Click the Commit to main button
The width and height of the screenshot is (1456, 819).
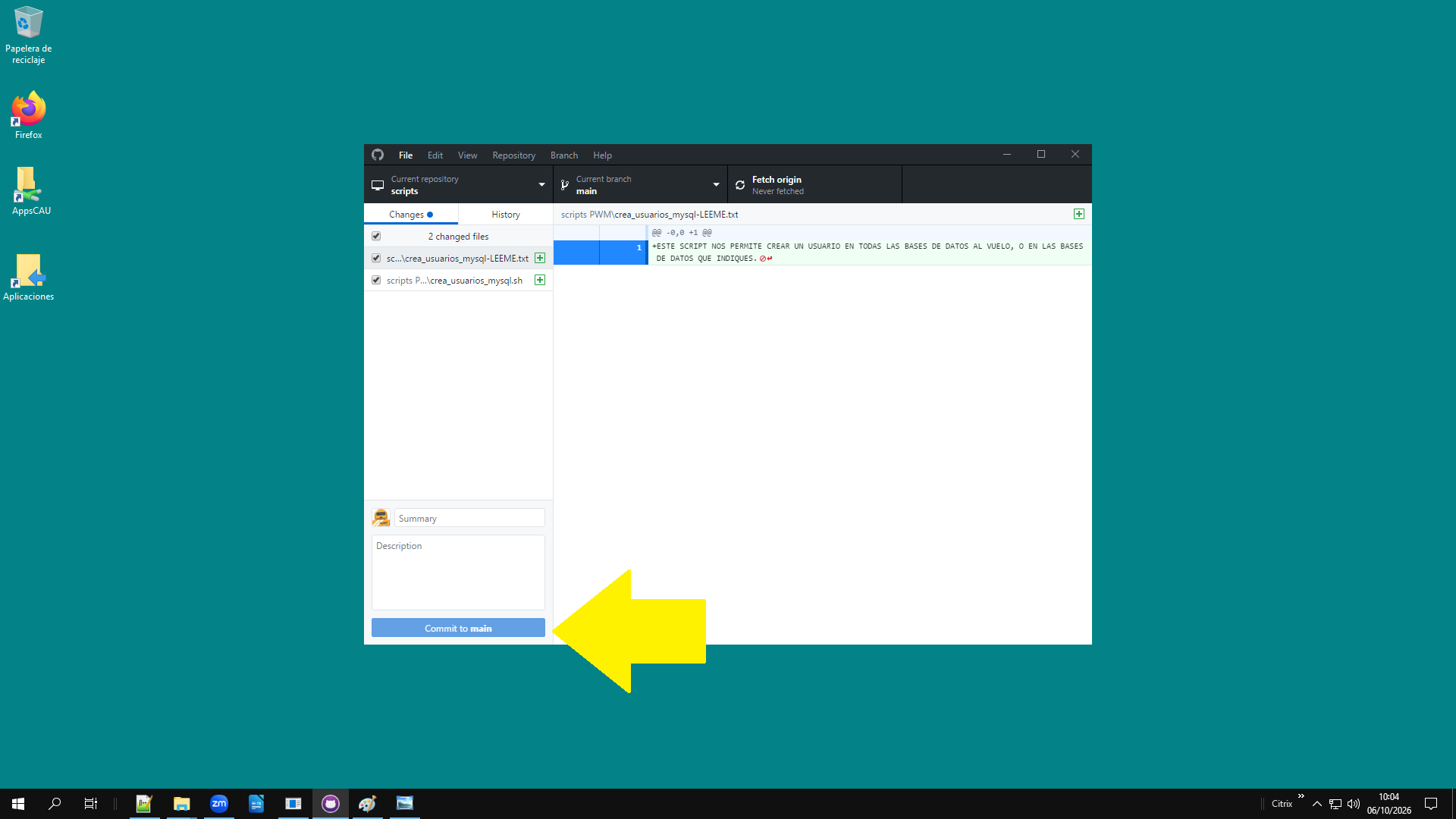458,628
